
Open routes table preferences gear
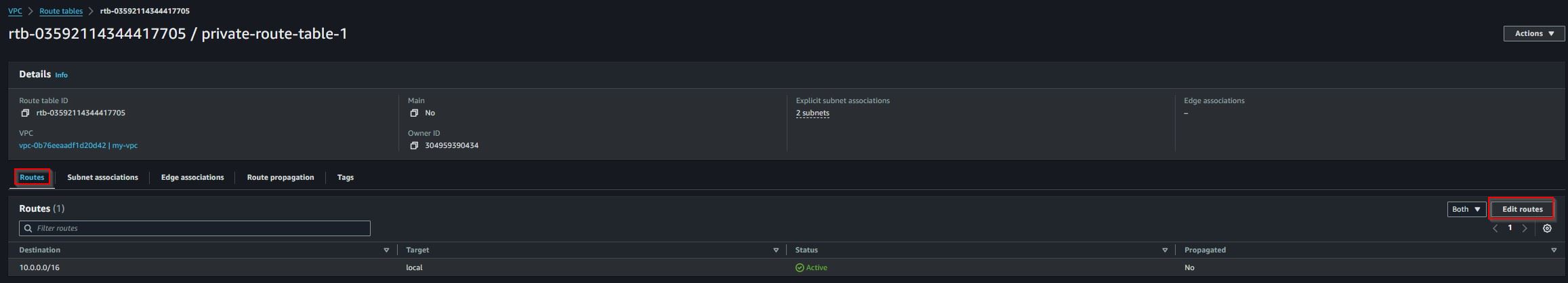(1547, 229)
